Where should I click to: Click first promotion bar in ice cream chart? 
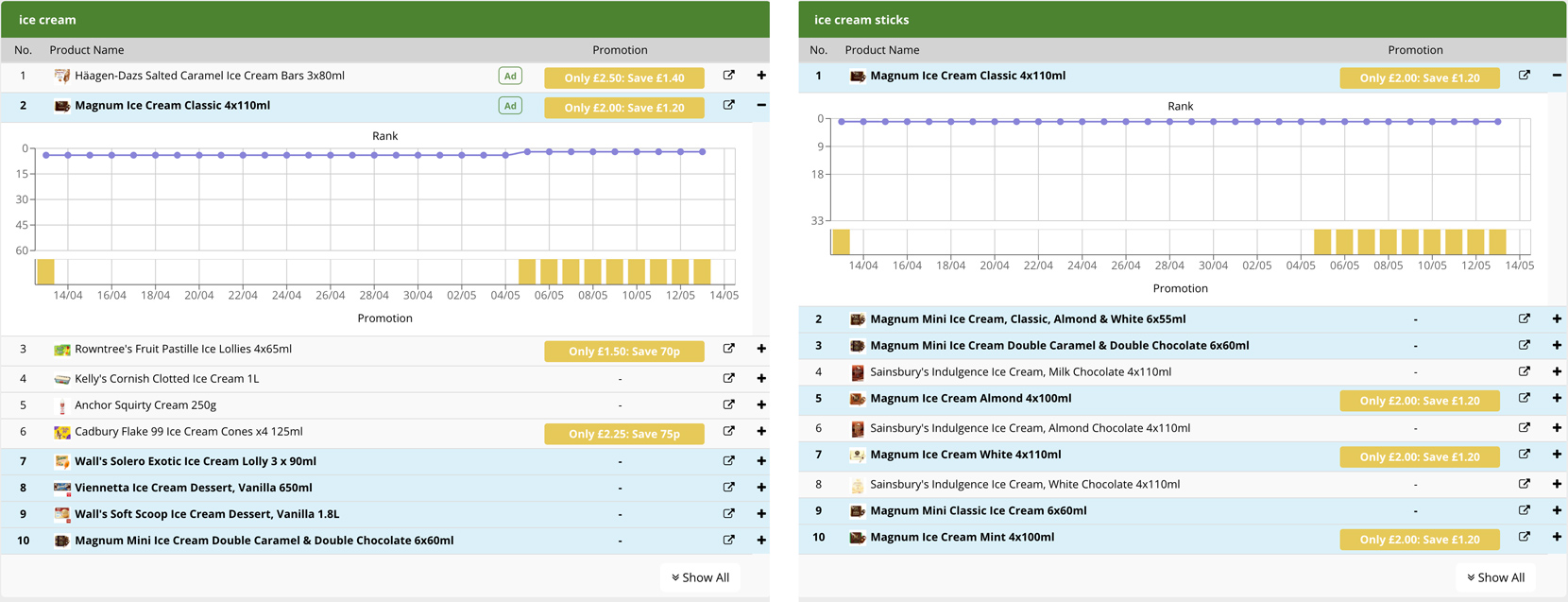[45, 272]
